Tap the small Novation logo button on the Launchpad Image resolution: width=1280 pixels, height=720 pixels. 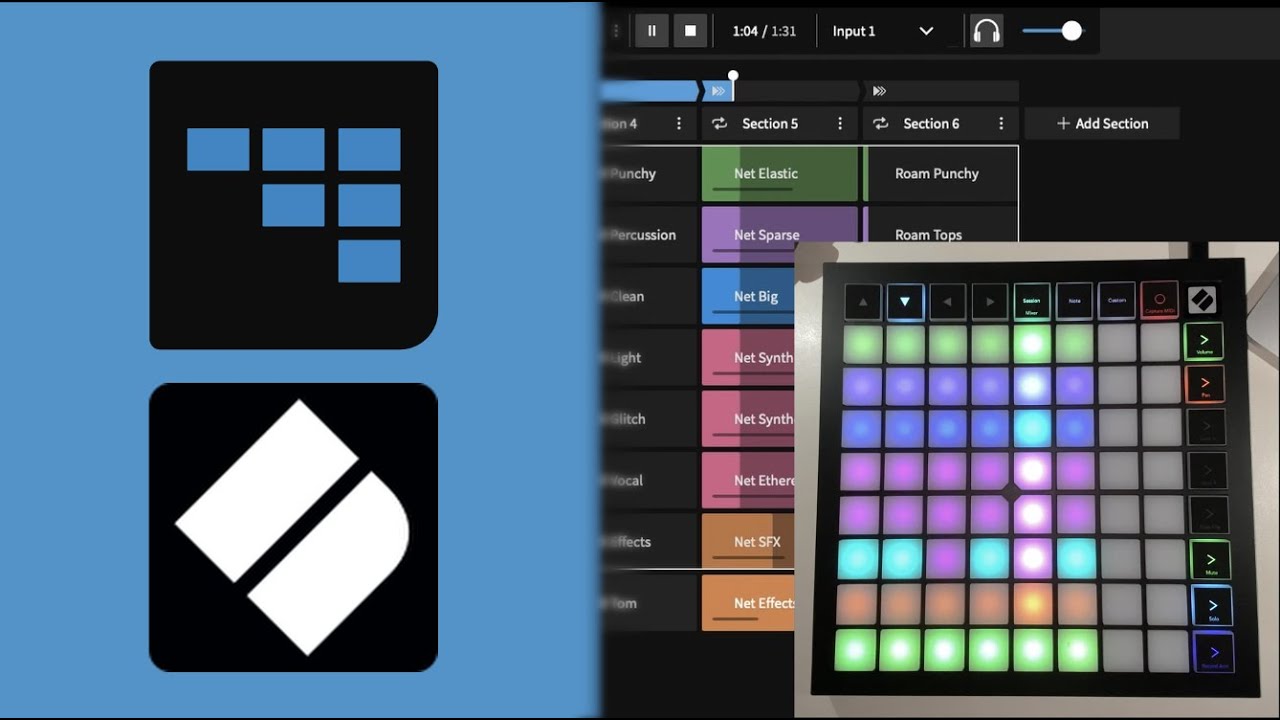coord(1202,300)
